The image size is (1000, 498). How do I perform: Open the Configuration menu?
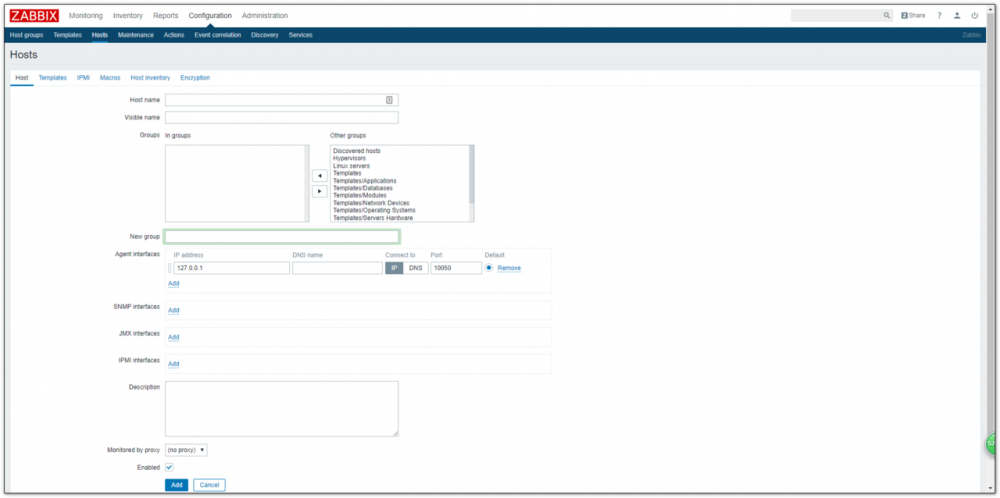pos(210,15)
